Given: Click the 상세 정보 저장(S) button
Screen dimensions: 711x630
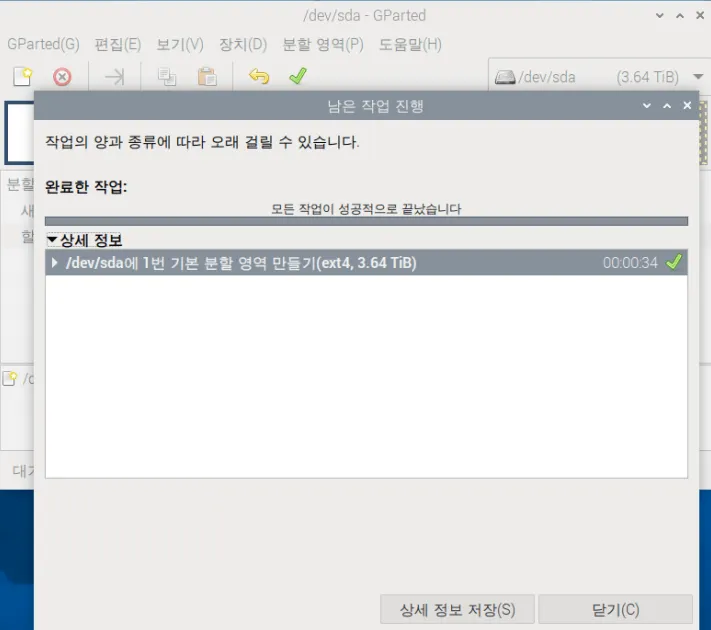Looking at the screenshot, I should pos(458,610).
